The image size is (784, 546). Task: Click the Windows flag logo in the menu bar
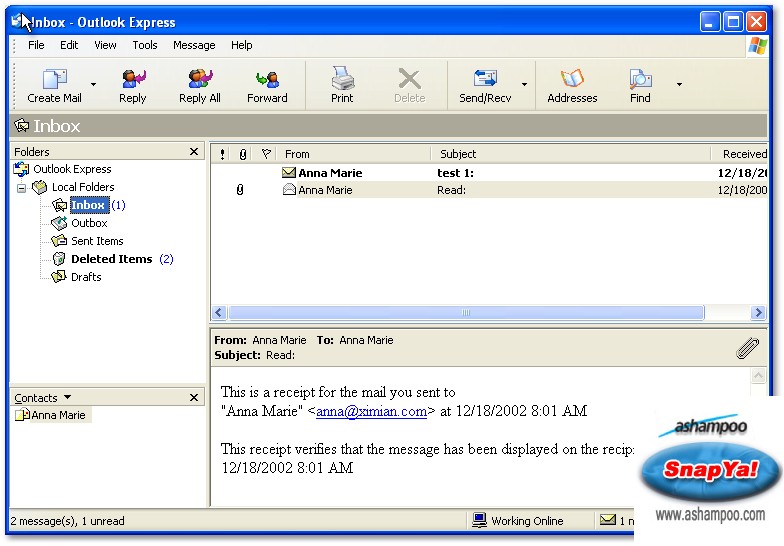pyautogui.click(x=758, y=46)
